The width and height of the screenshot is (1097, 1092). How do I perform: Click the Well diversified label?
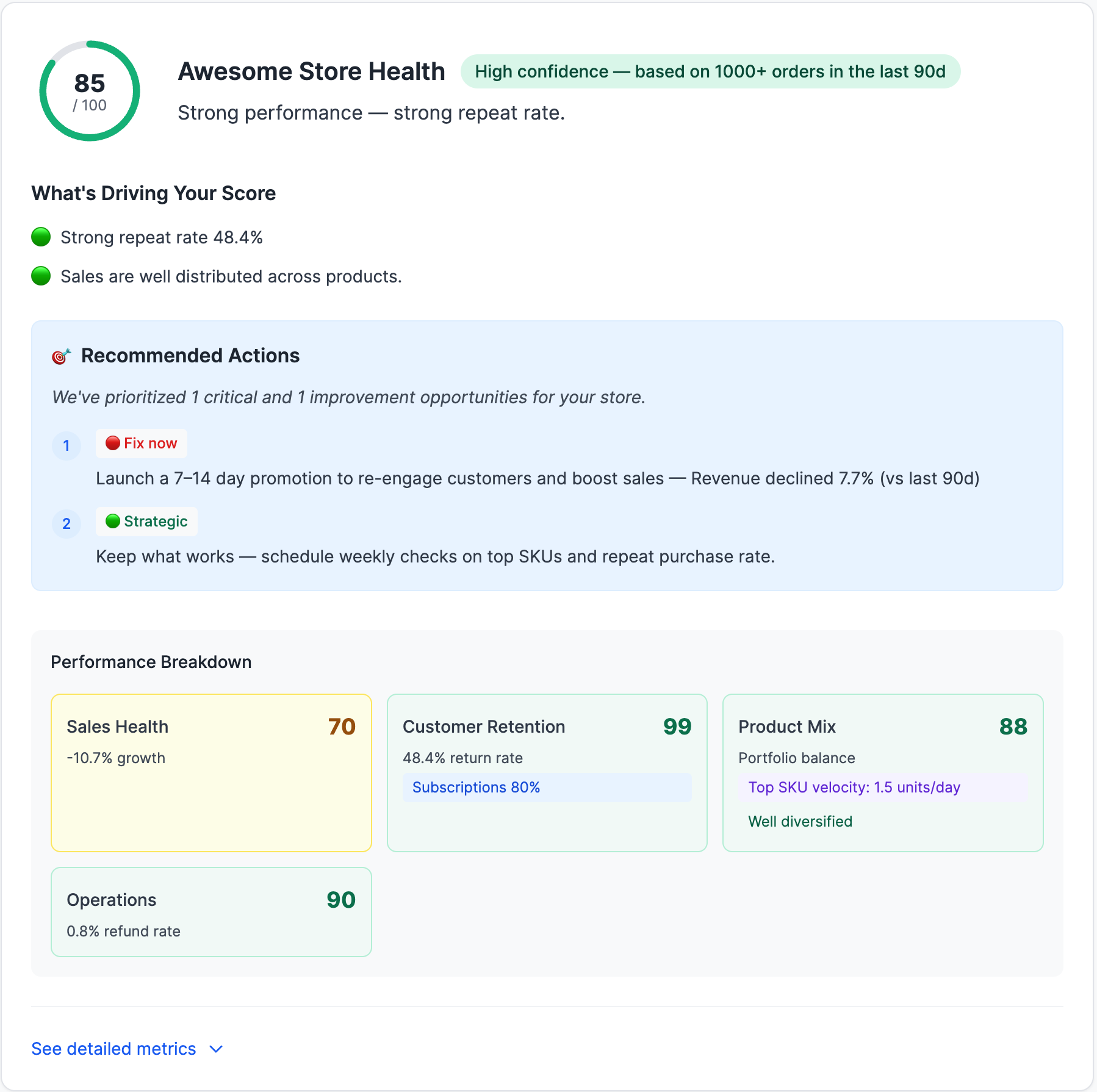coord(800,821)
